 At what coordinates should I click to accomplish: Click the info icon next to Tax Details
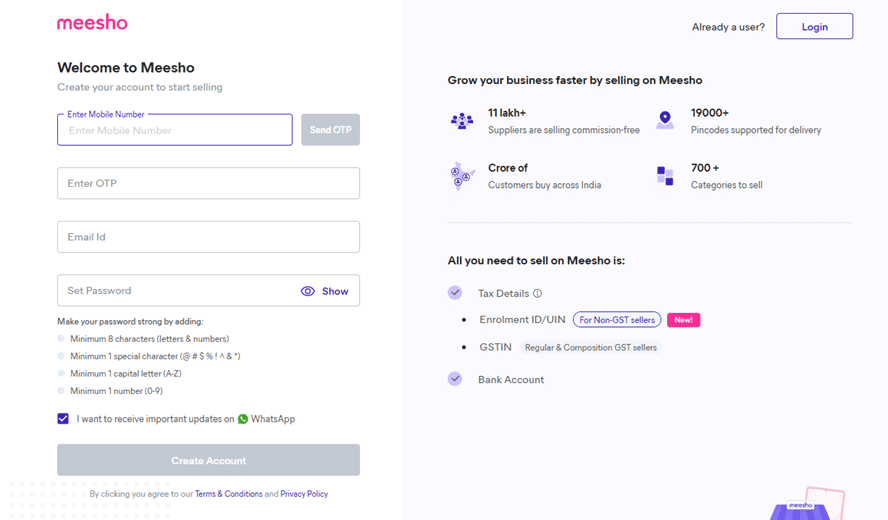(x=537, y=293)
